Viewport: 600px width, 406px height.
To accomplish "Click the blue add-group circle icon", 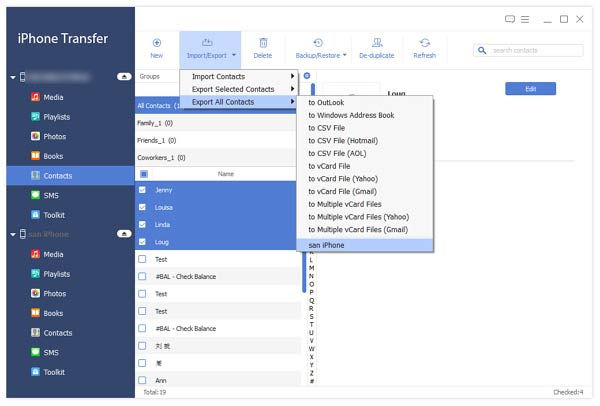I will 307,75.
